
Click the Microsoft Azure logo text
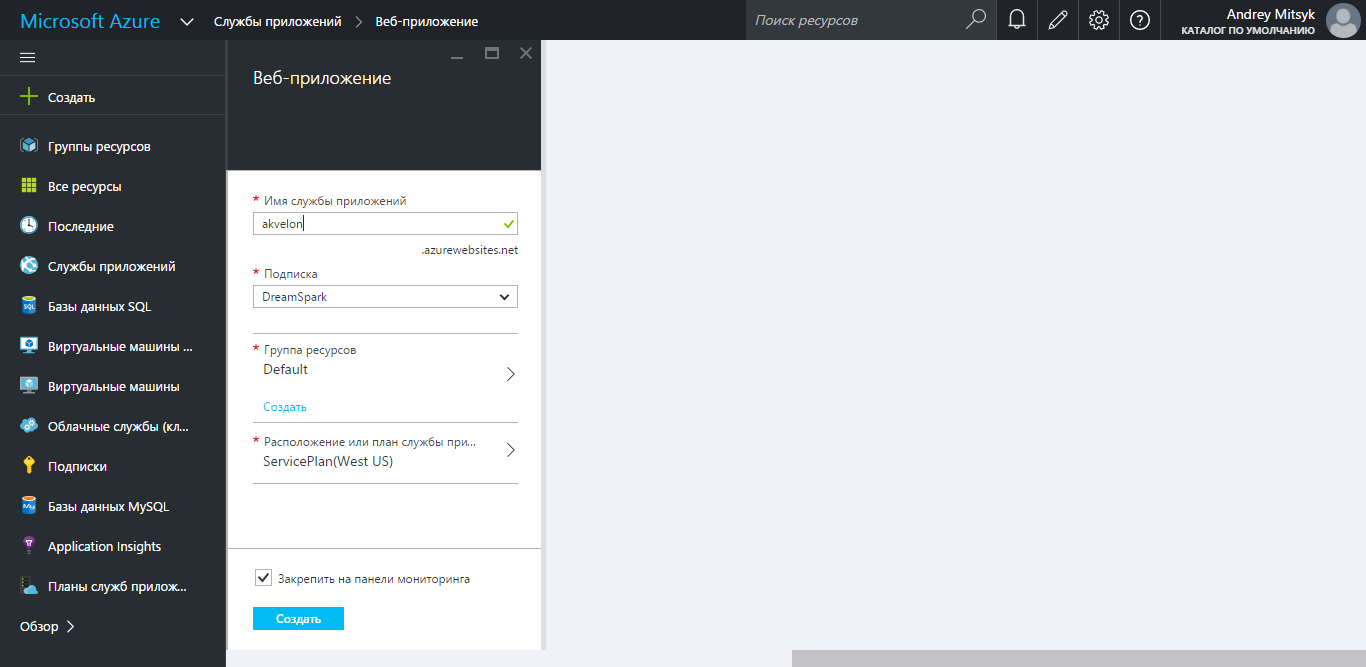tap(90, 21)
